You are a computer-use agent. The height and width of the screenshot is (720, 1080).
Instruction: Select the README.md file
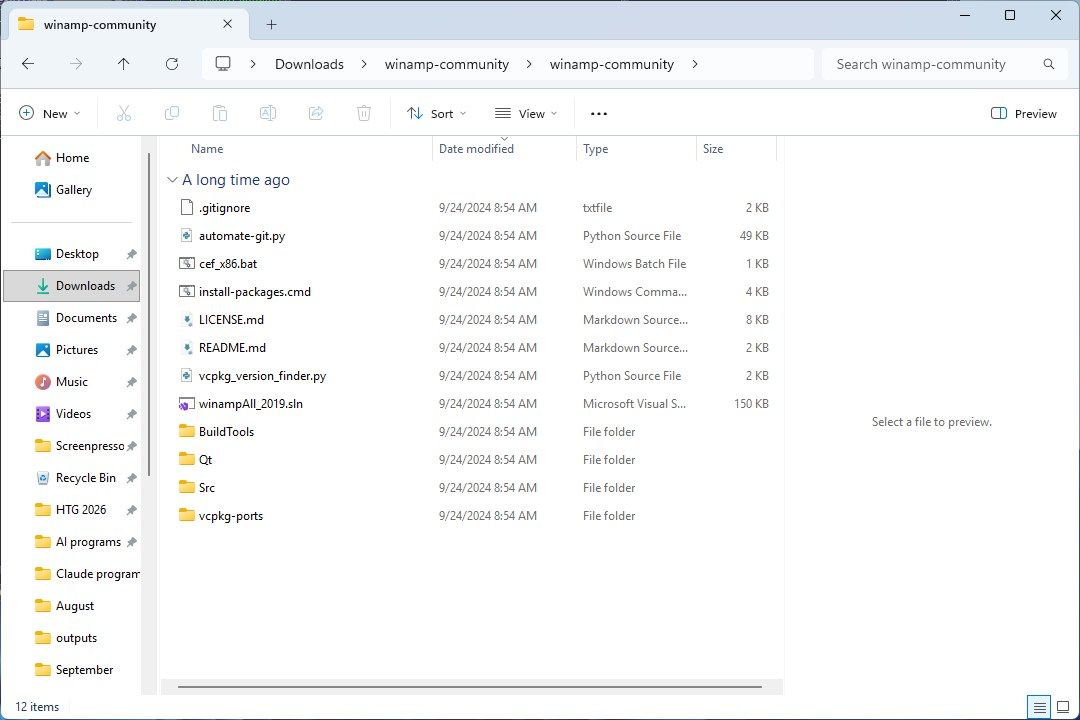[232, 348]
